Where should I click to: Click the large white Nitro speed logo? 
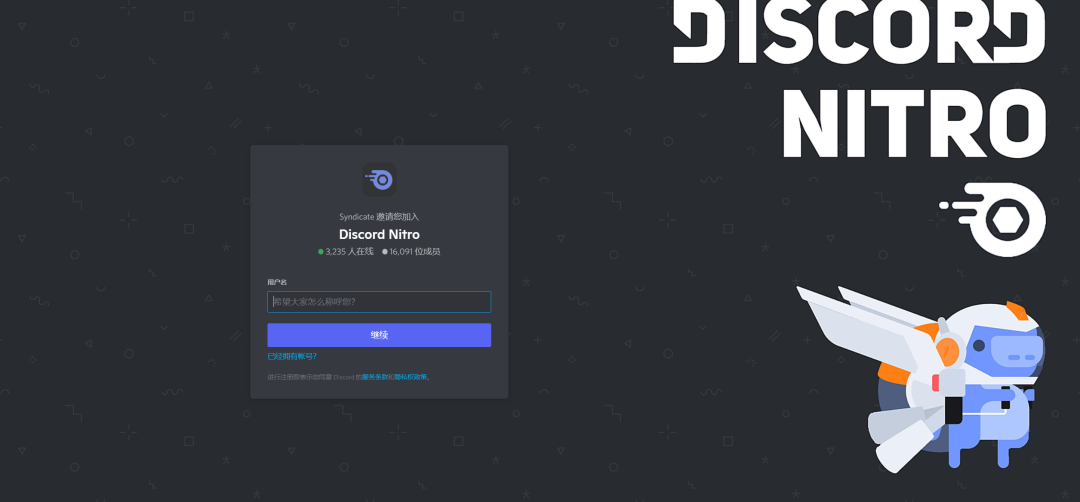(x=993, y=219)
